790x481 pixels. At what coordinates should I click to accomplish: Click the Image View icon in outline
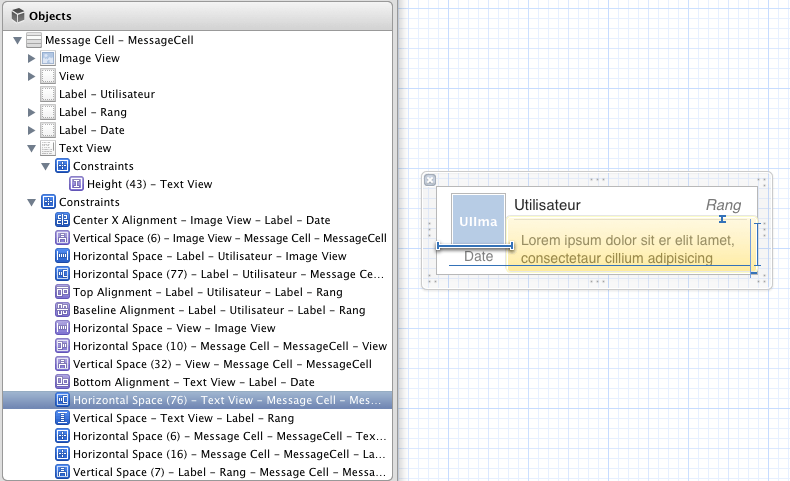pos(48,58)
